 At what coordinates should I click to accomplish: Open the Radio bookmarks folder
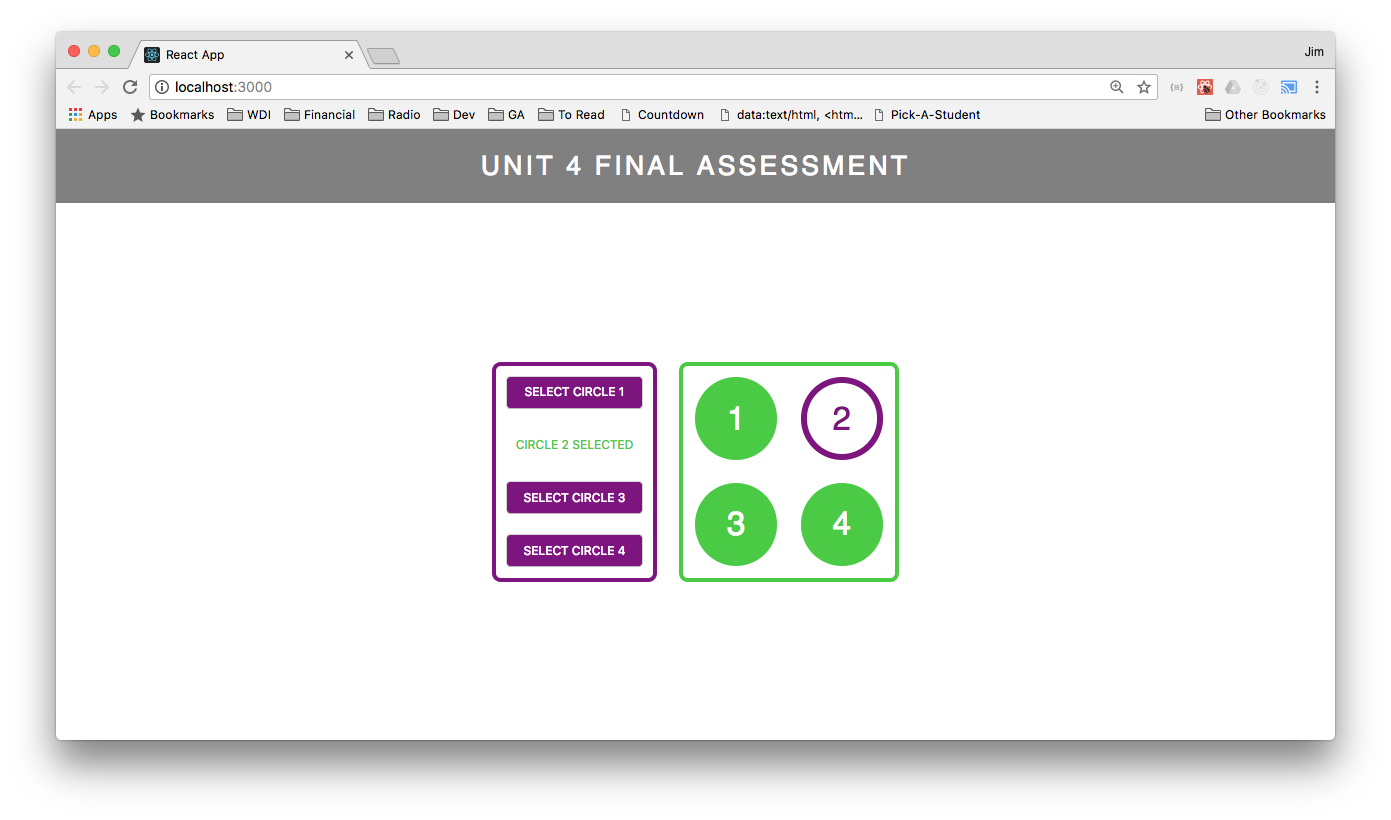click(394, 115)
